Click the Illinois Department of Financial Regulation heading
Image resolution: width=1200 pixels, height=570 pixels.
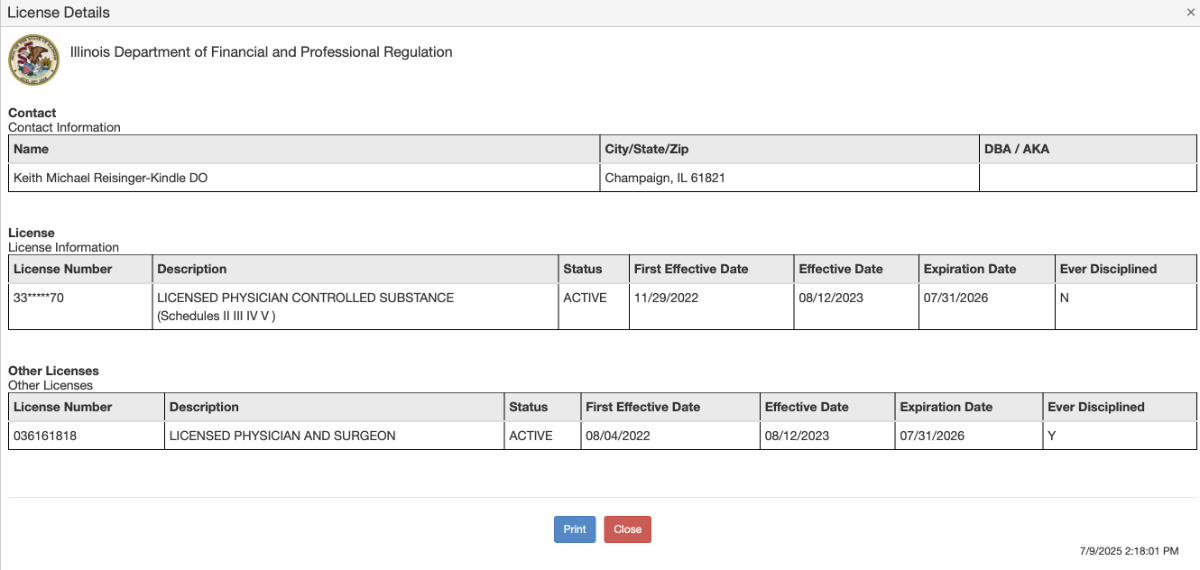pyautogui.click(x=261, y=52)
